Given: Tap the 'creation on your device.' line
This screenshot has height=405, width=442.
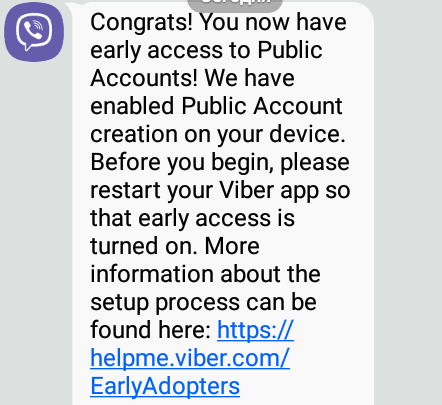Looking at the screenshot, I should pos(218,134).
